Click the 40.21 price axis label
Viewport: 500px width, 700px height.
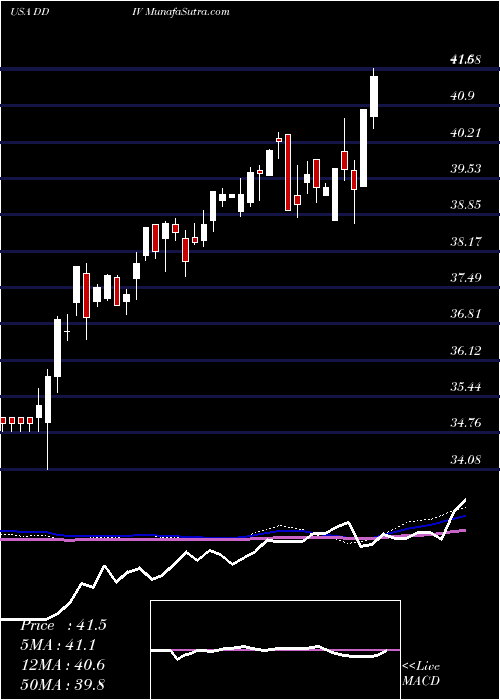(x=466, y=133)
